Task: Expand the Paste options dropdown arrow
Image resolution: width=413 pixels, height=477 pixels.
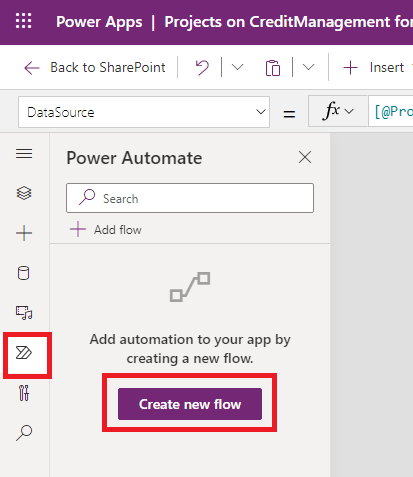Action: 308,67
